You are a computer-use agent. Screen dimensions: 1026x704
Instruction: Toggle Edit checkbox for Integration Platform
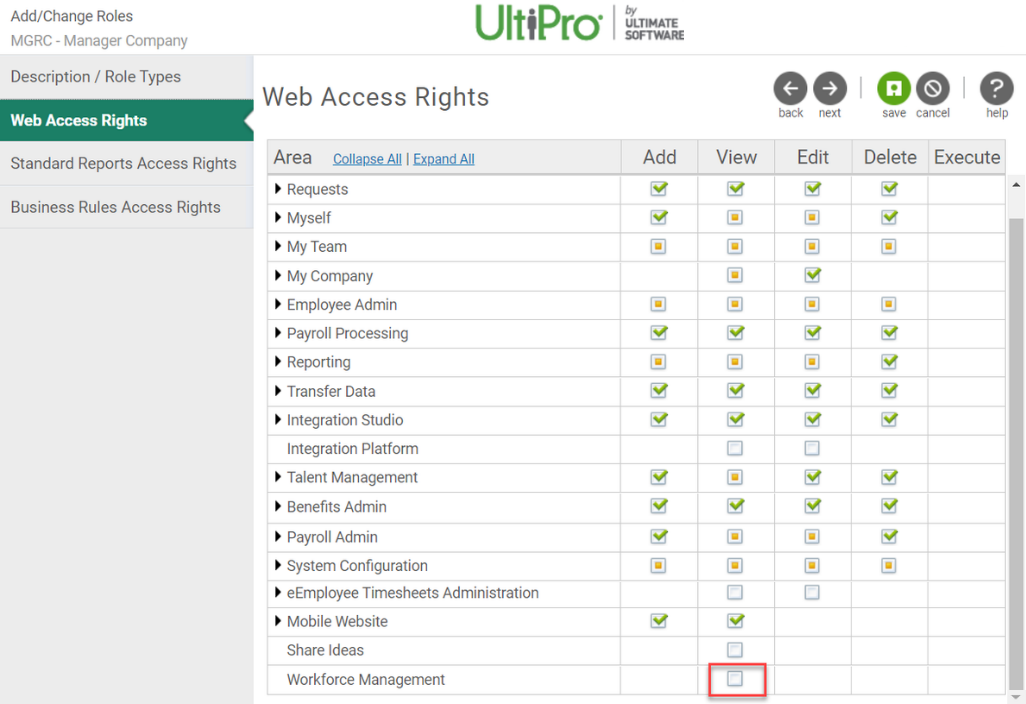point(812,449)
